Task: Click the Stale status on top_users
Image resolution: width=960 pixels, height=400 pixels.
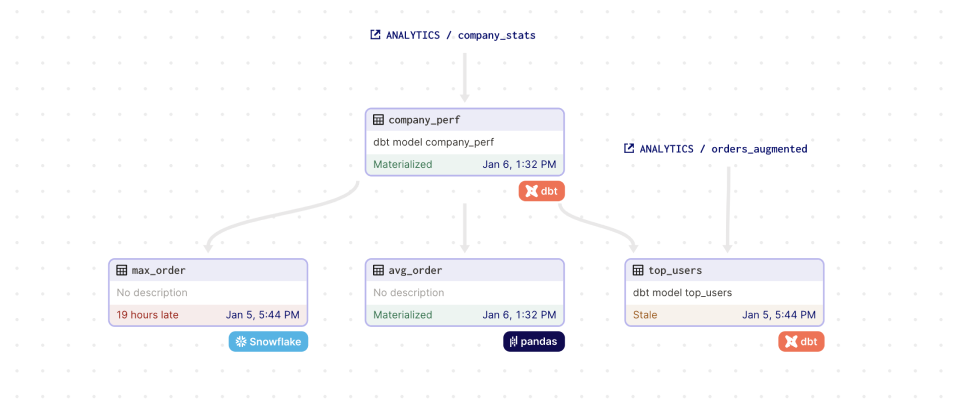Action: [x=645, y=314]
